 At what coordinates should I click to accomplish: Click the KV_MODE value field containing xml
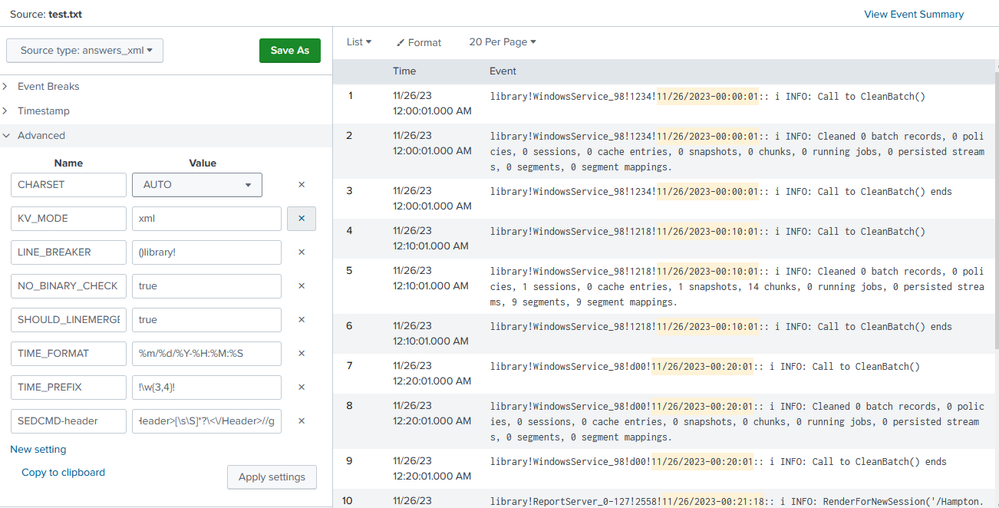[206, 219]
